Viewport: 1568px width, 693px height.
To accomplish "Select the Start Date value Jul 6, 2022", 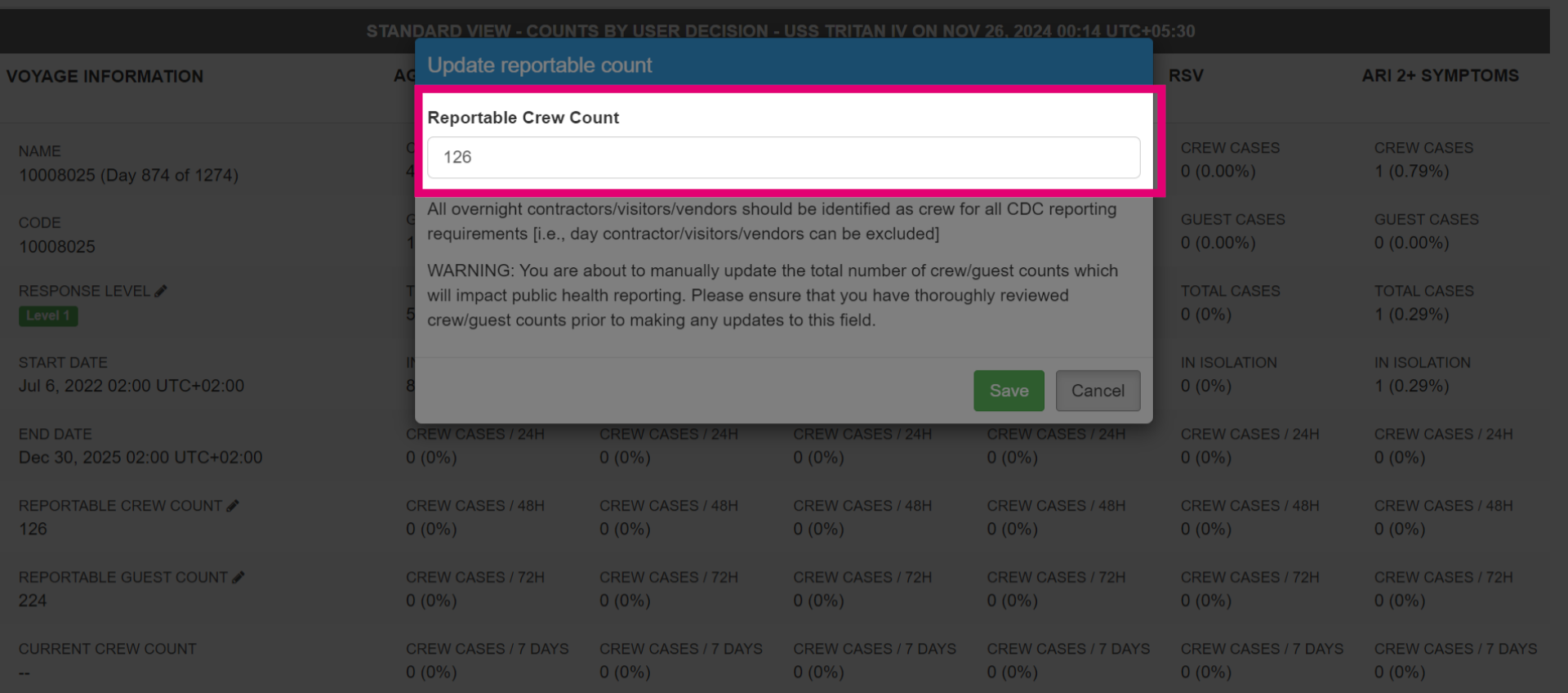I will pyautogui.click(x=131, y=386).
